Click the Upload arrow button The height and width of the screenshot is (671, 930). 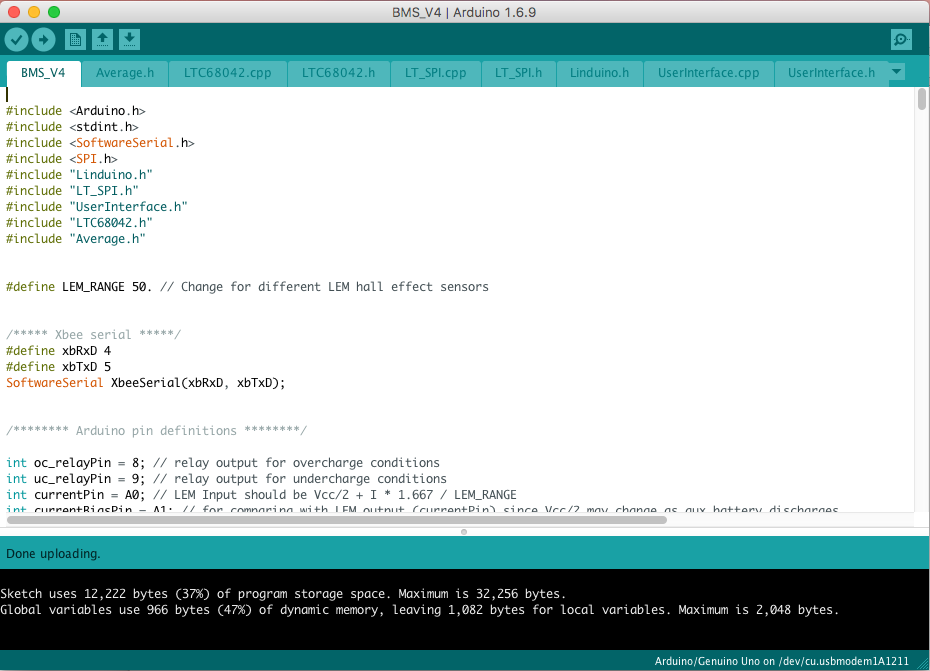[43, 40]
